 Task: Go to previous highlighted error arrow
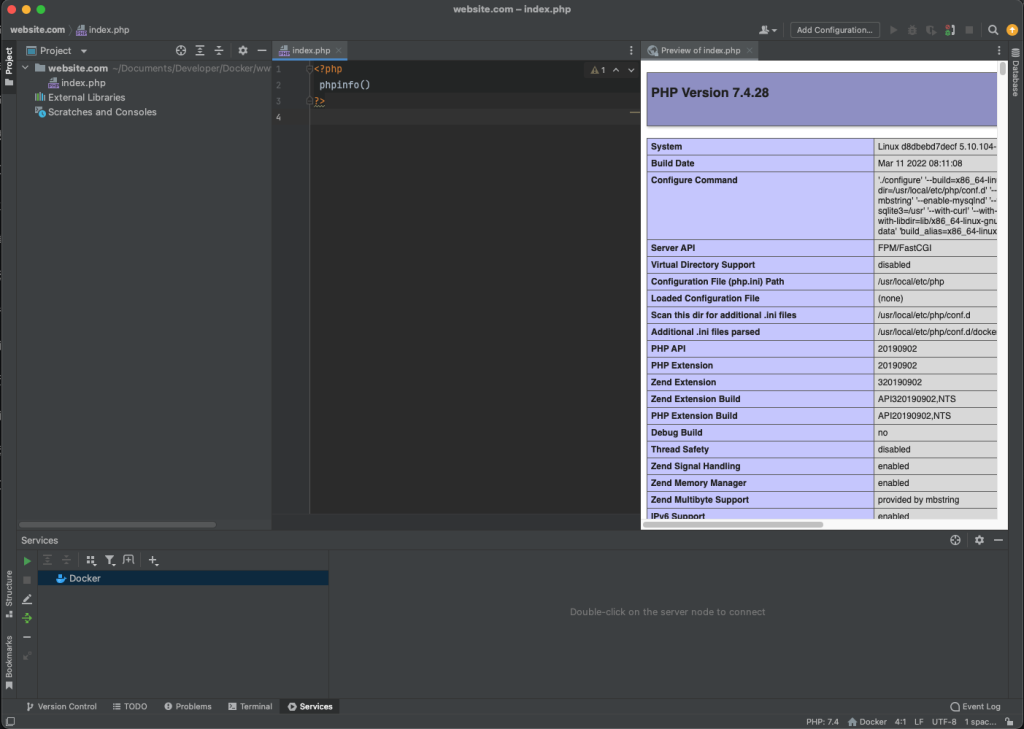(x=616, y=70)
